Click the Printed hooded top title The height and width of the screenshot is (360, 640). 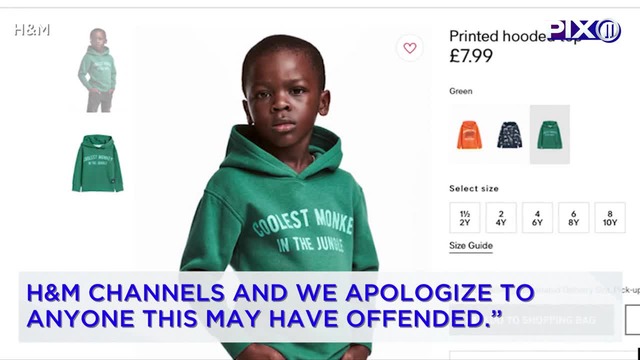point(515,36)
